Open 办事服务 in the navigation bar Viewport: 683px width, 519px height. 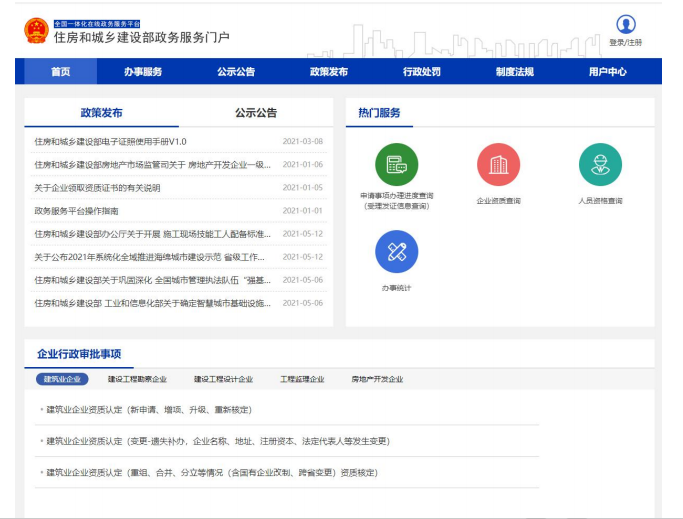(143, 72)
